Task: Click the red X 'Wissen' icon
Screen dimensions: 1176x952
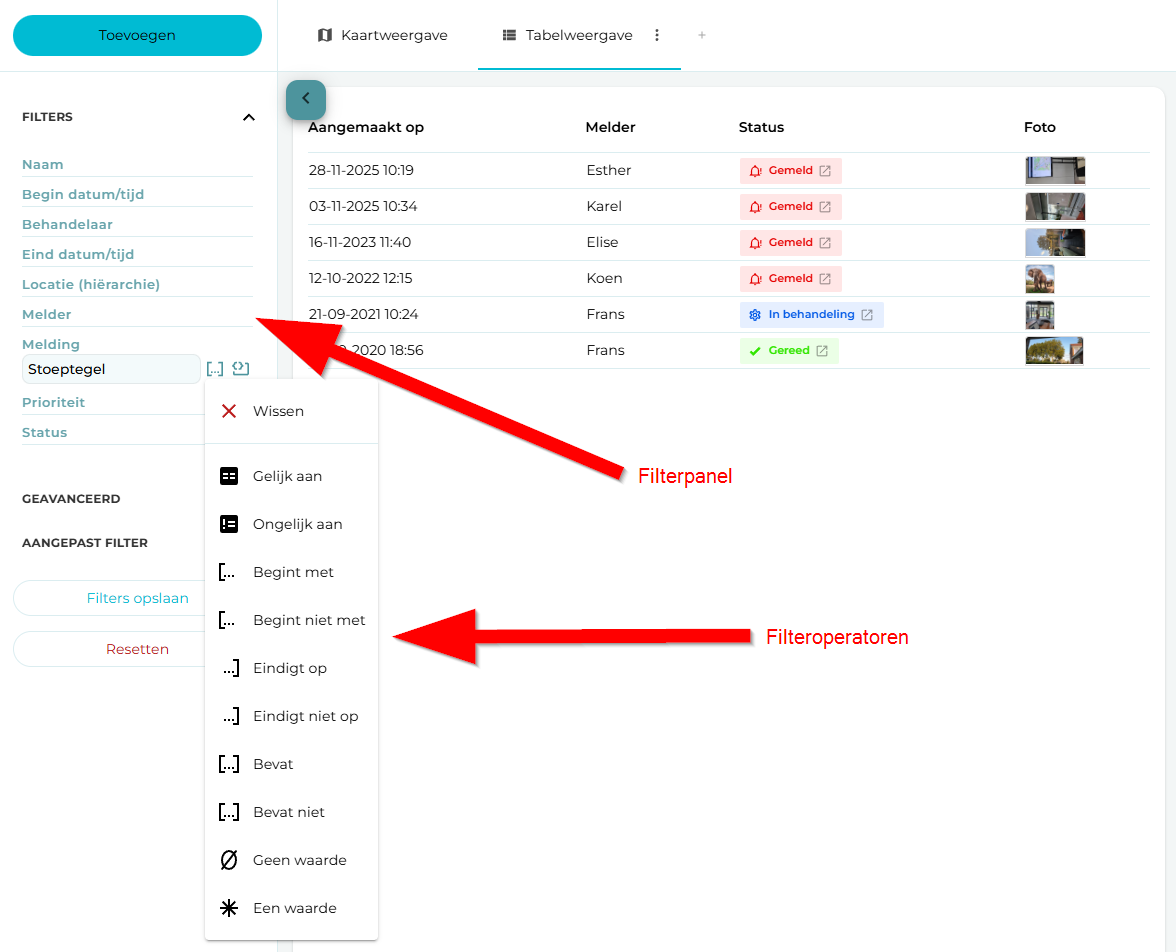Action: click(x=228, y=411)
